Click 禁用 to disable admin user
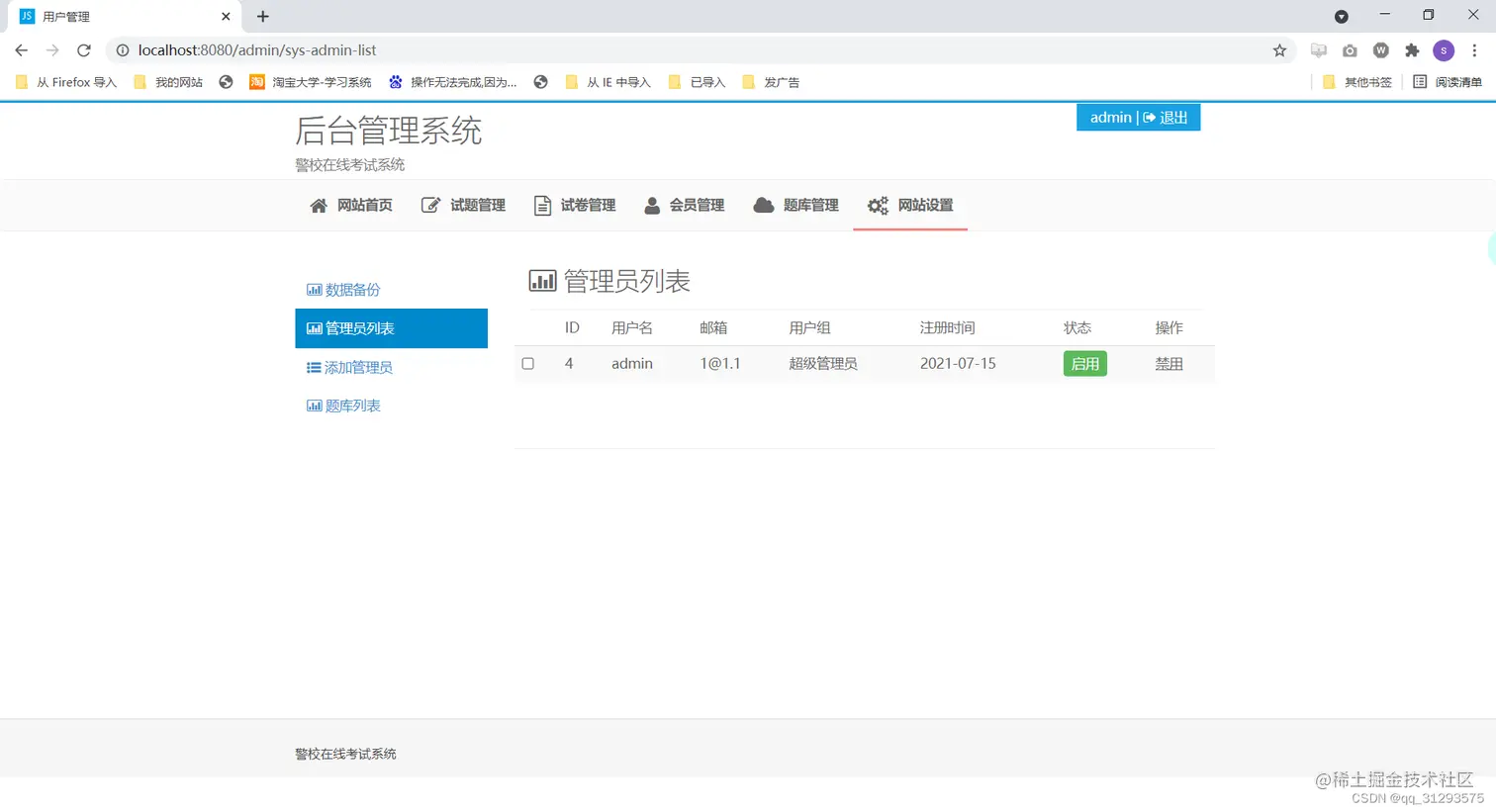This screenshot has width=1496, height=812. (x=1169, y=364)
